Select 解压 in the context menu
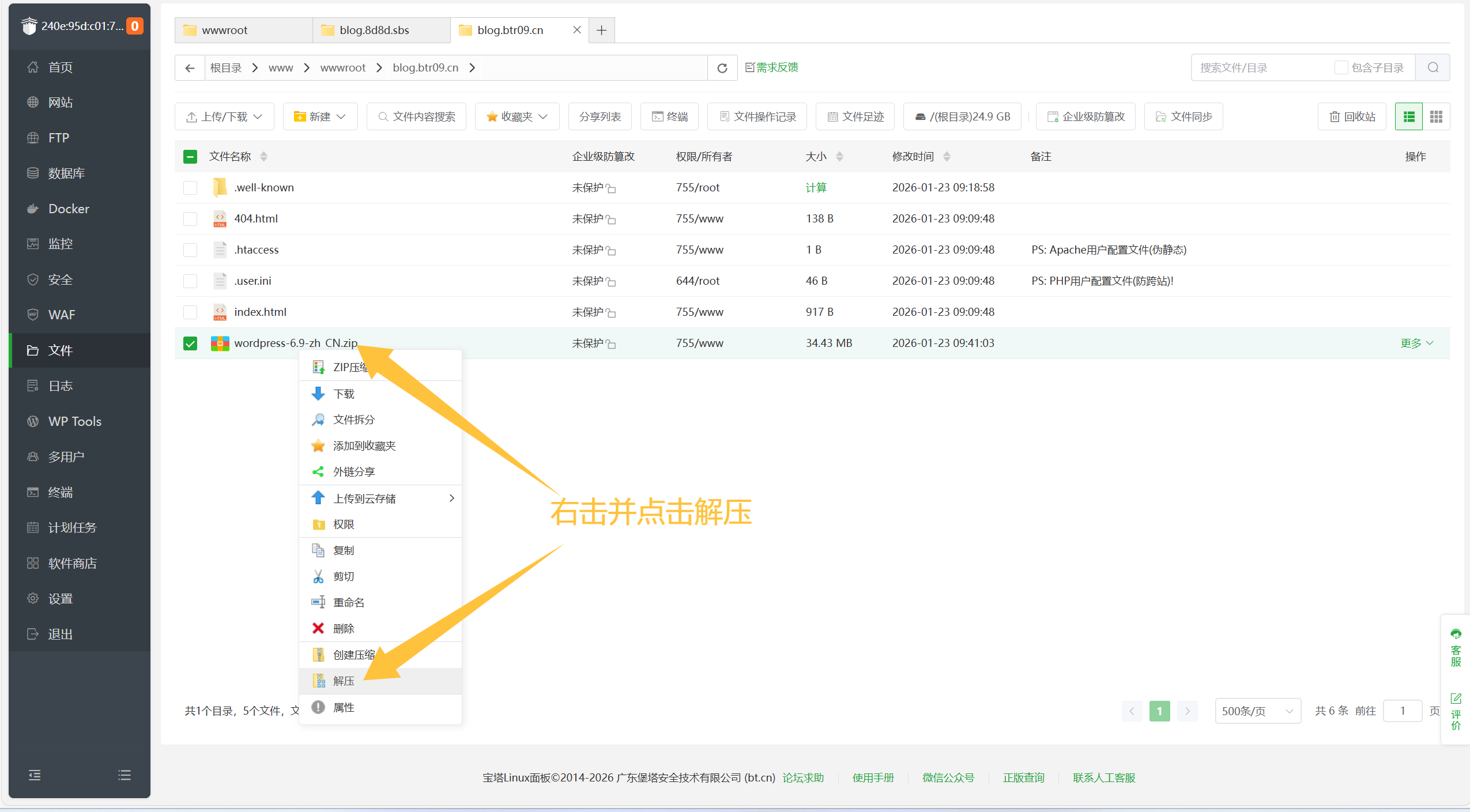The image size is (1470, 812). [345, 681]
